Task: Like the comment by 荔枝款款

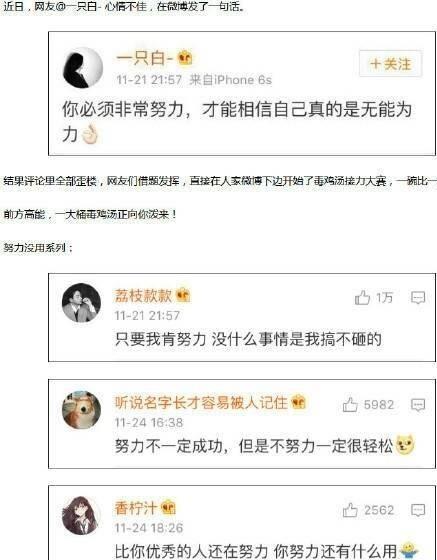Action: click(362, 298)
